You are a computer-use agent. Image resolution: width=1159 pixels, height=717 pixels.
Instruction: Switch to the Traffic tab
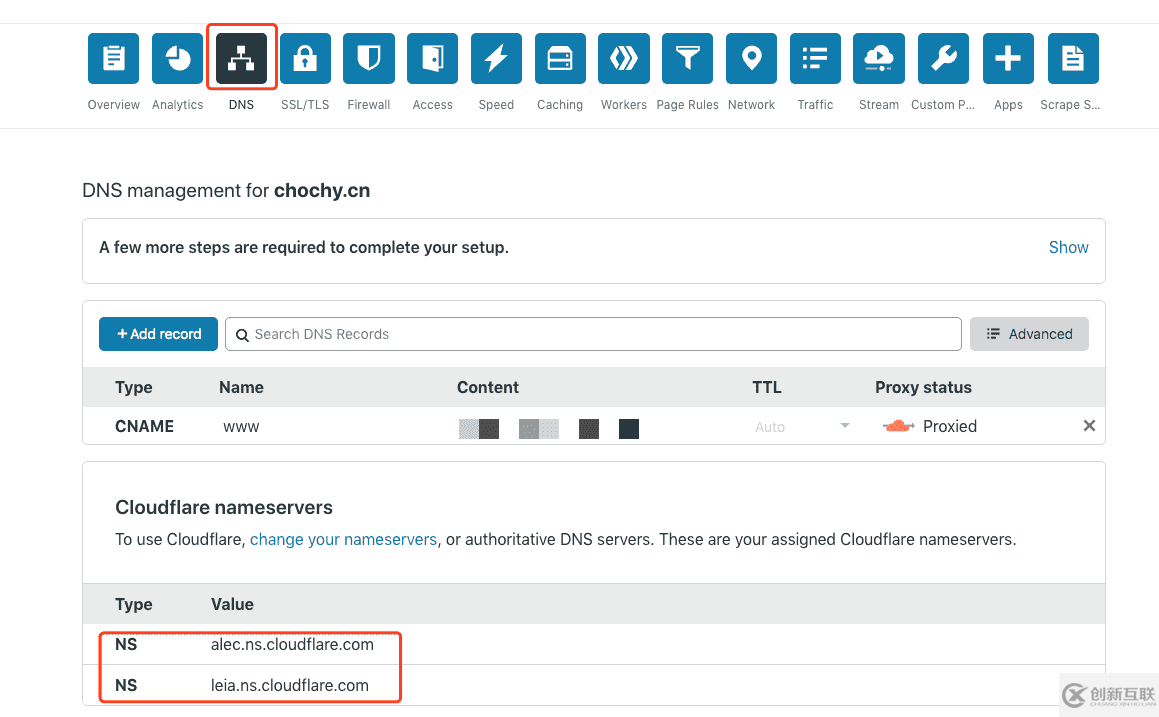point(815,59)
